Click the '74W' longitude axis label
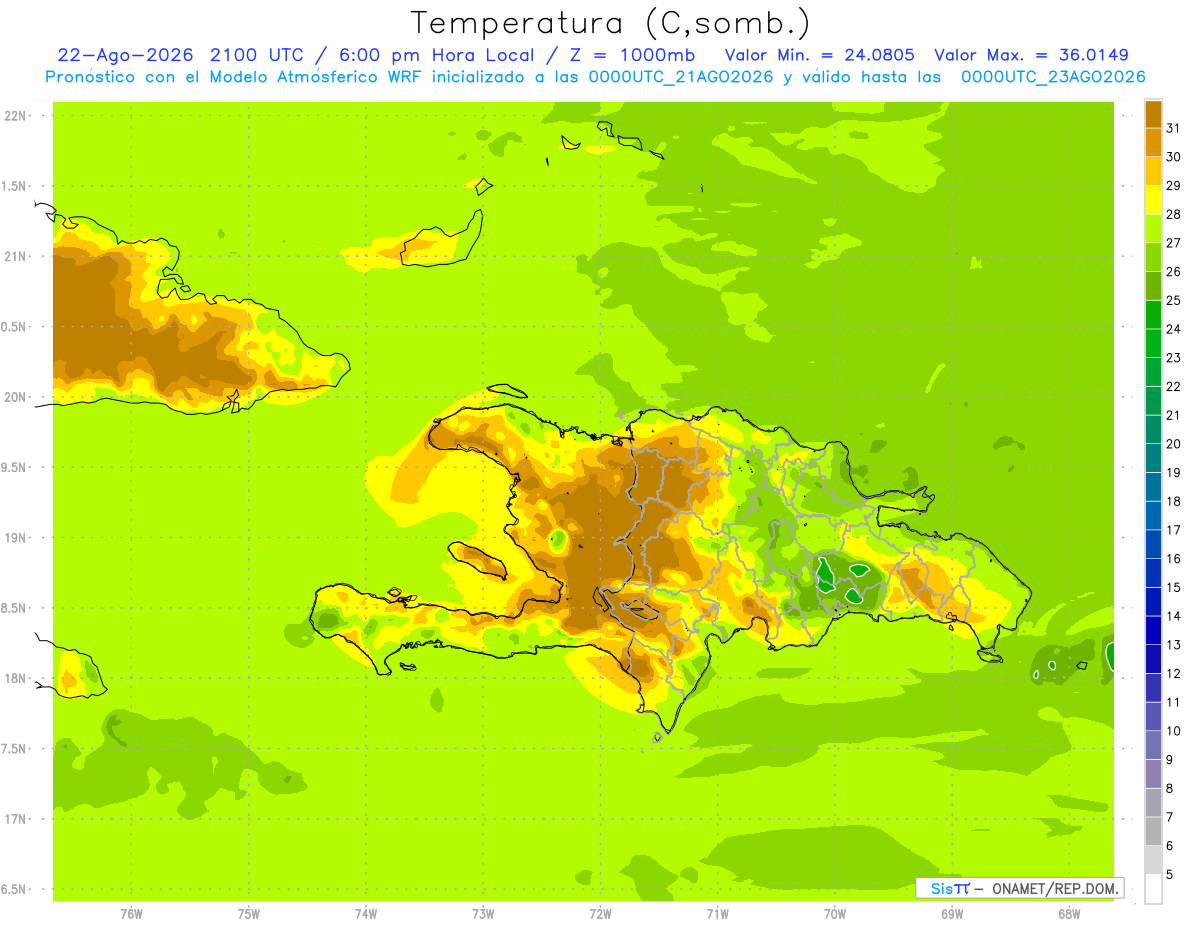1200x927 pixels. click(366, 914)
